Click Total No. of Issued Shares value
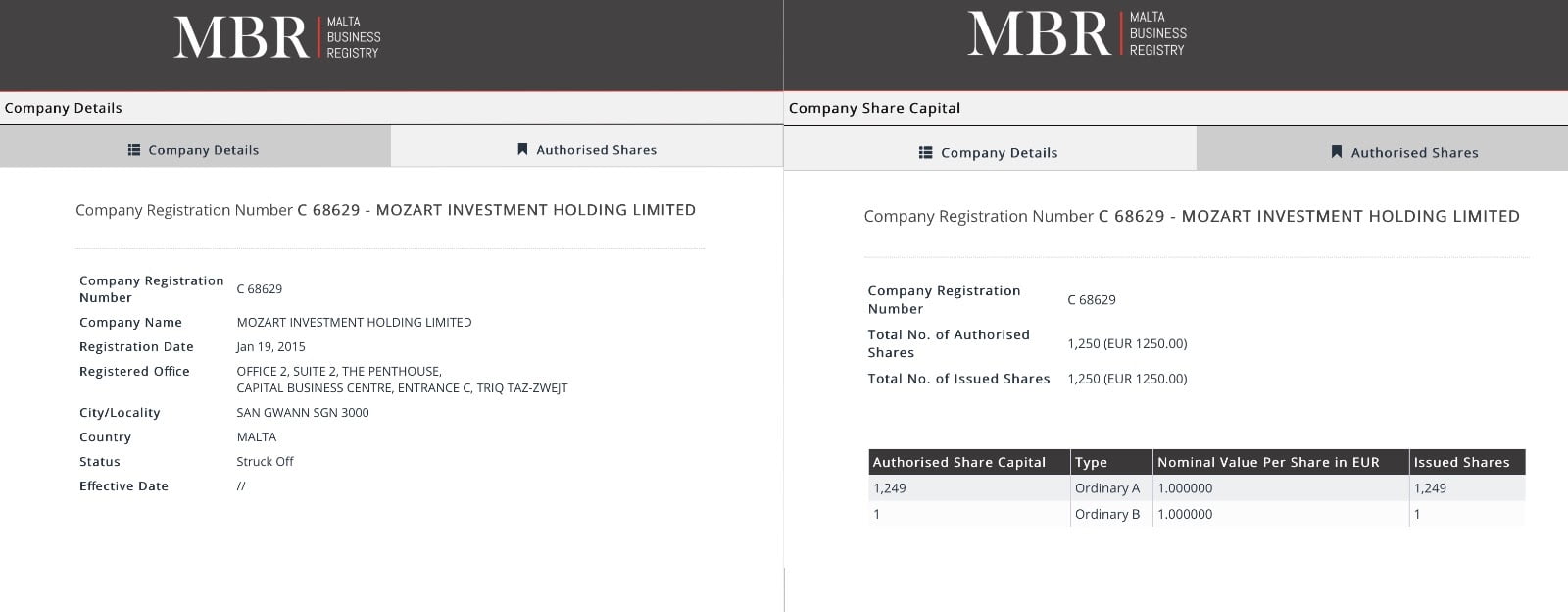 click(x=1127, y=379)
